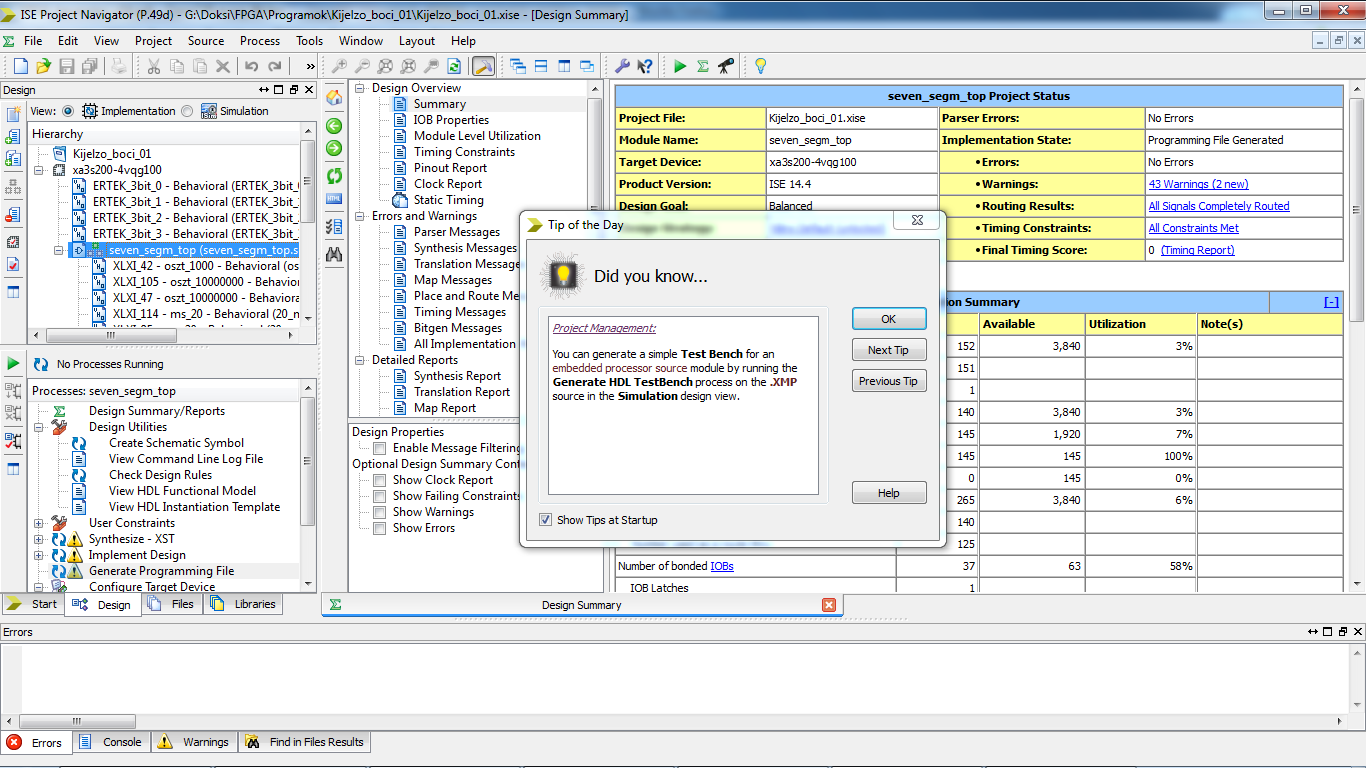Click the cascade windows toolbar icon
Image resolution: width=1366 pixels, height=768 pixels.
[x=517, y=66]
